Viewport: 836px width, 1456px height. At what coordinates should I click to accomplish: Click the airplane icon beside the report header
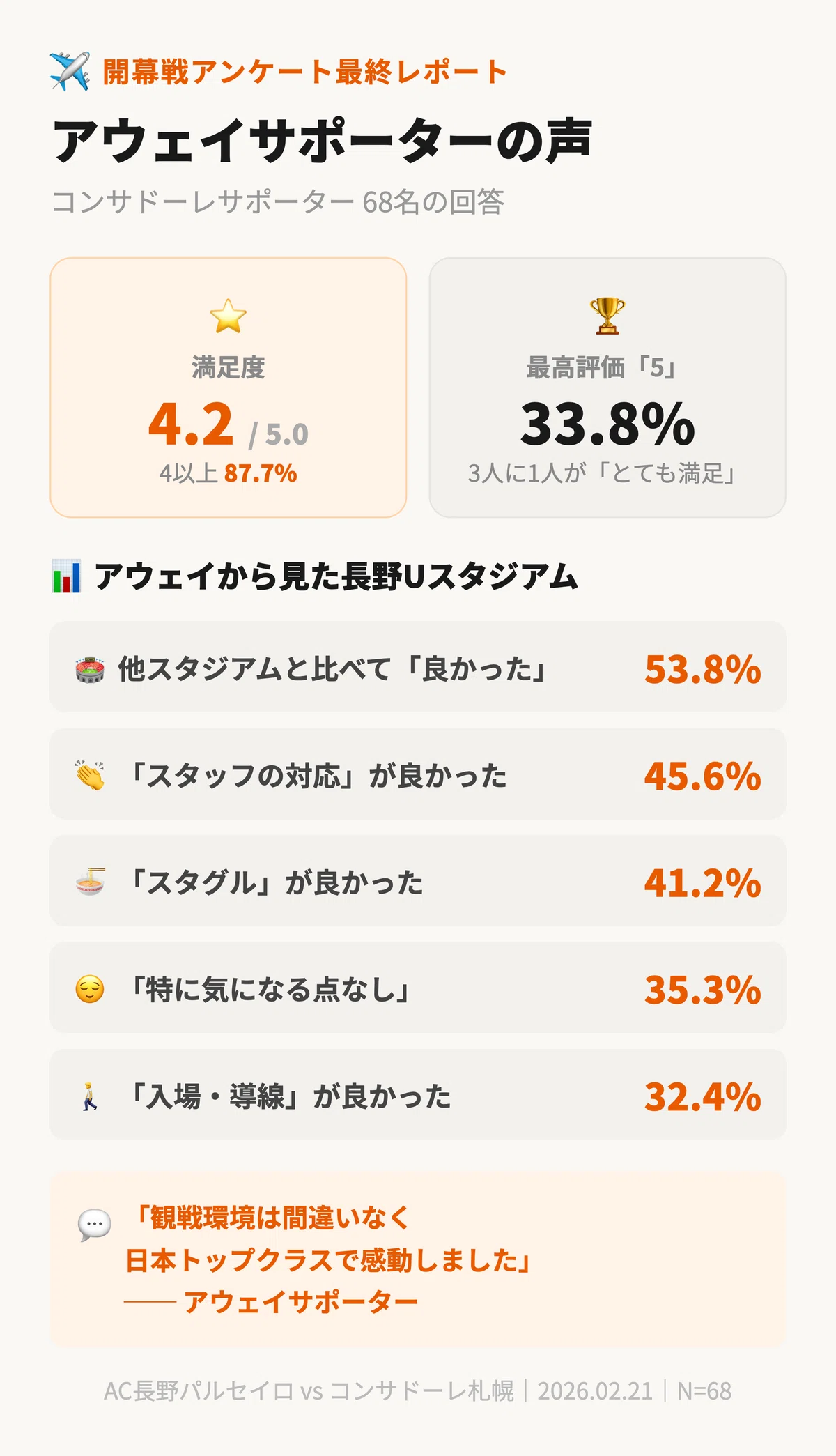[x=70, y=71]
